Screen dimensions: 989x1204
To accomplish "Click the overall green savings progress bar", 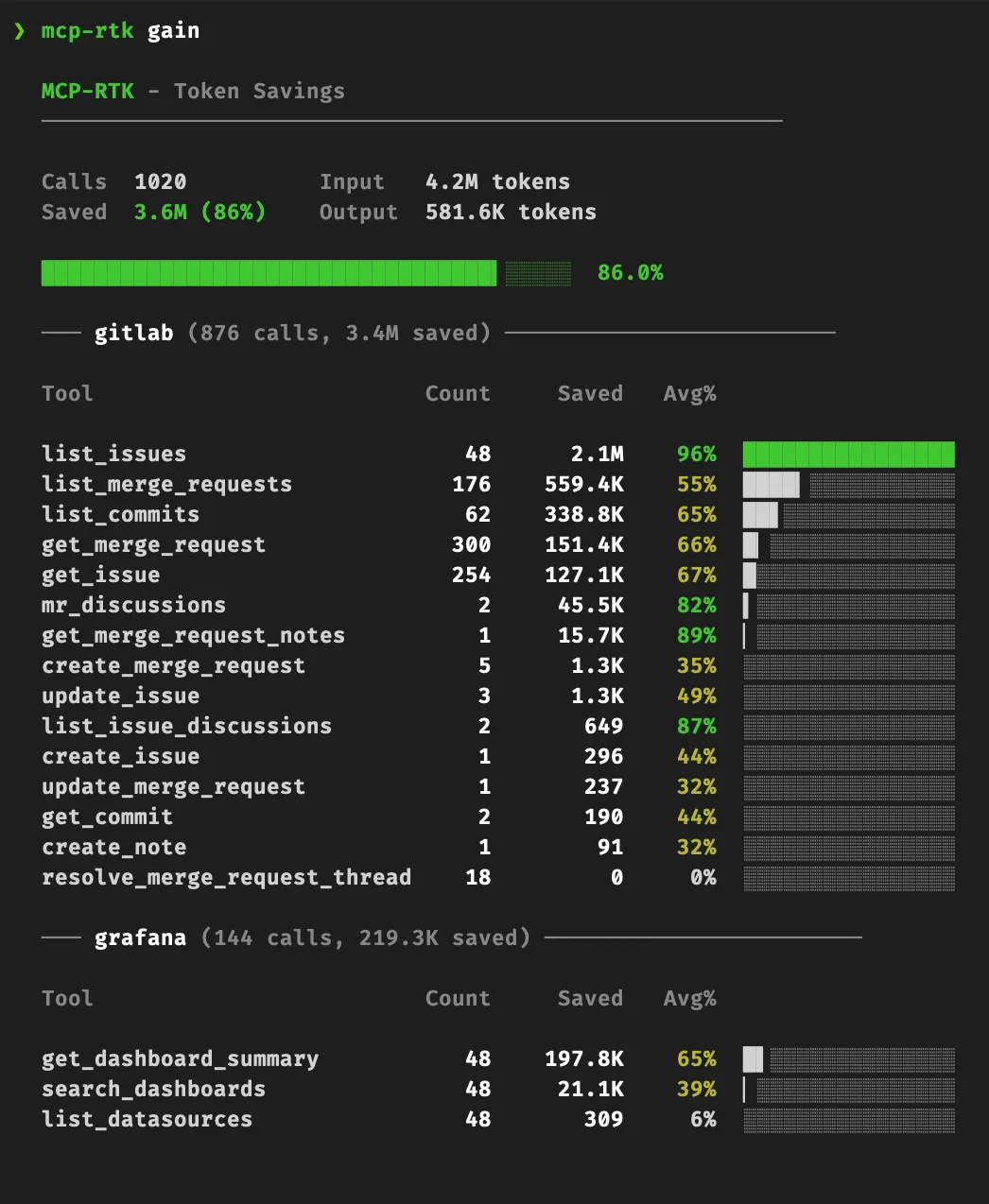I will [306, 272].
